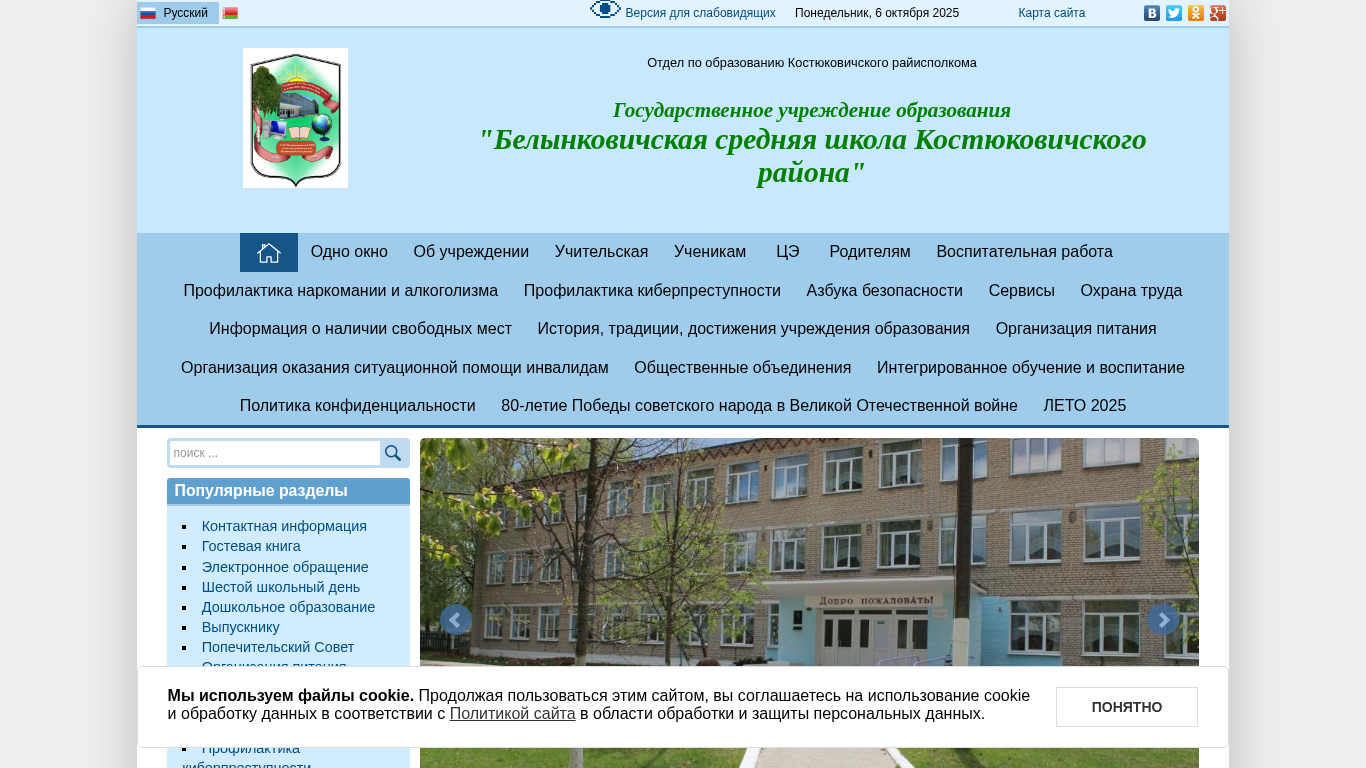This screenshot has height=768, width=1366.
Task: Click the school emblem logo
Action: [295, 118]
